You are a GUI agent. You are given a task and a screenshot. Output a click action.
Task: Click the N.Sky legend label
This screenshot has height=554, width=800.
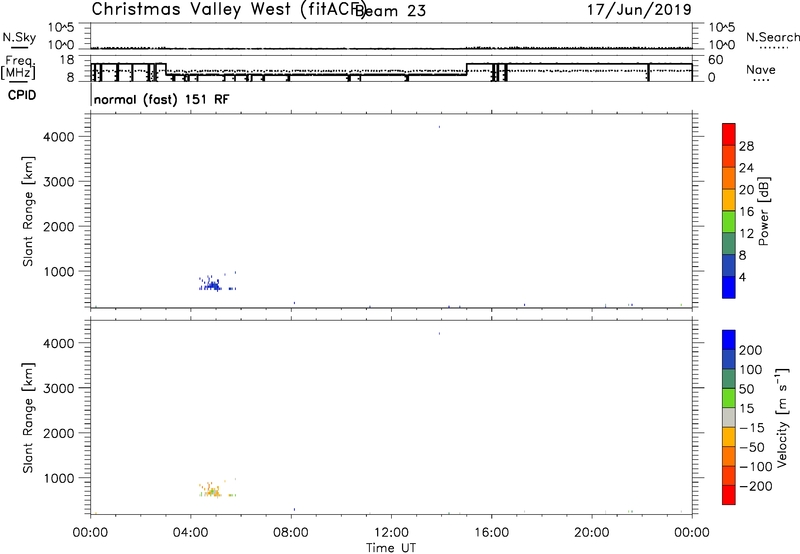click(x=19, y=37)
